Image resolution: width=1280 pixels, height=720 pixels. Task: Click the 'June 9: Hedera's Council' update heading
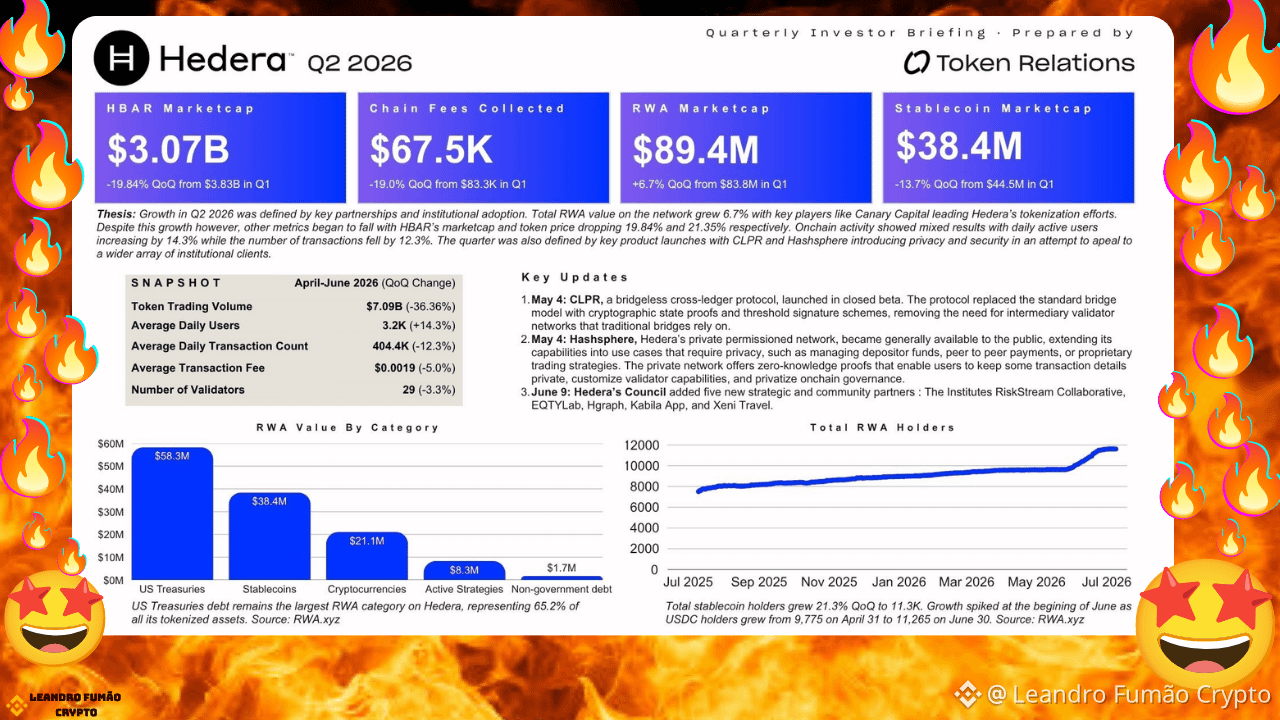[x=606, y=391]
